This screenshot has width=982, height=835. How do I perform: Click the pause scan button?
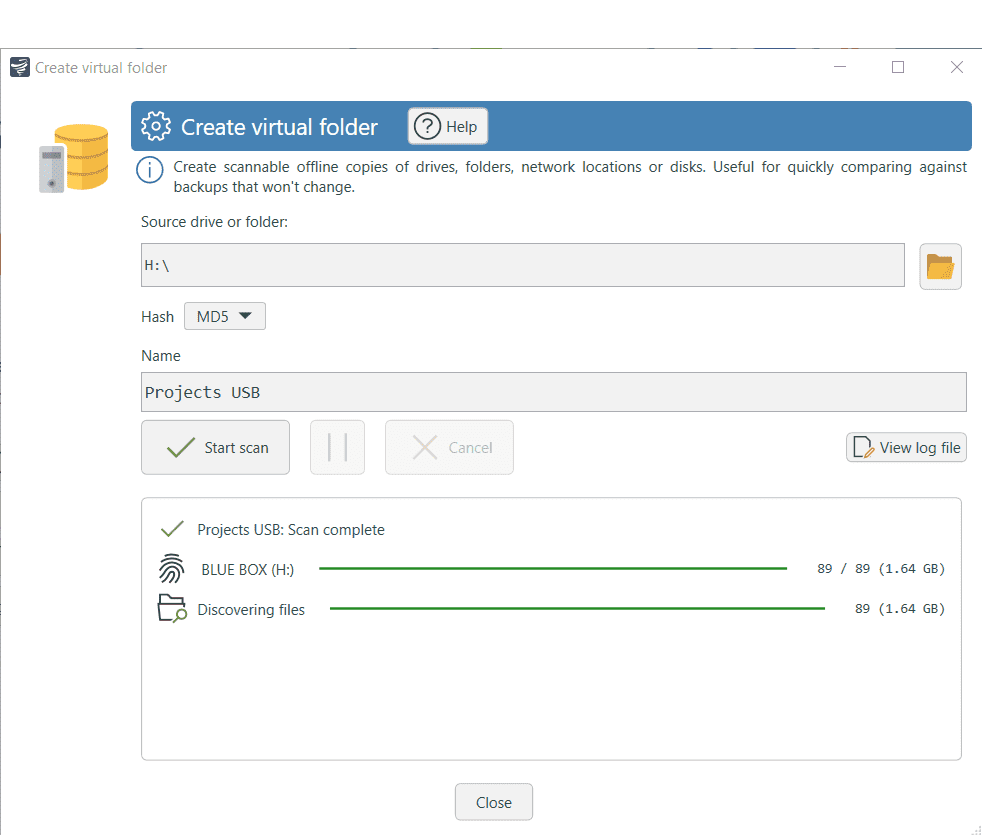point(337,447)
